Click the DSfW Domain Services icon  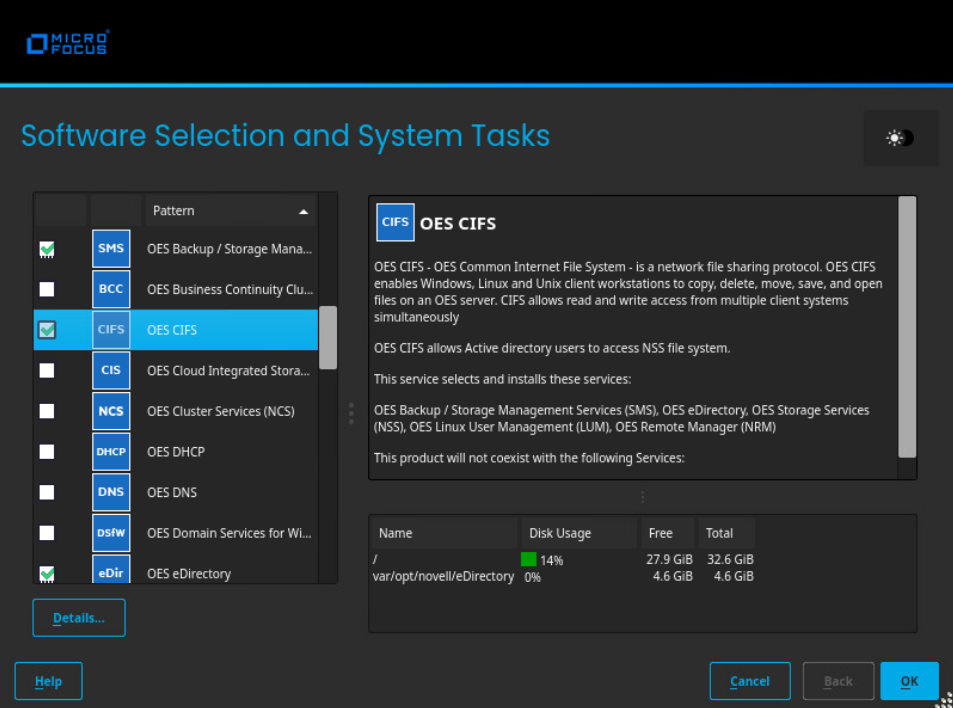tap(111, 533)
